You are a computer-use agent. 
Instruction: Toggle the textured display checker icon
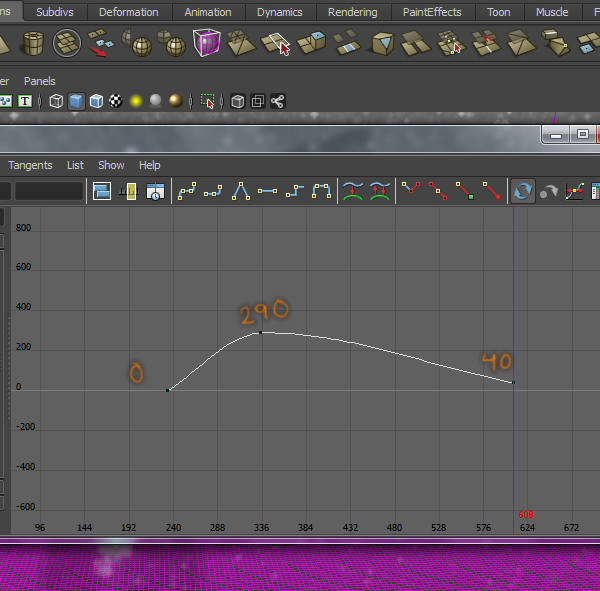pos(115,101)
